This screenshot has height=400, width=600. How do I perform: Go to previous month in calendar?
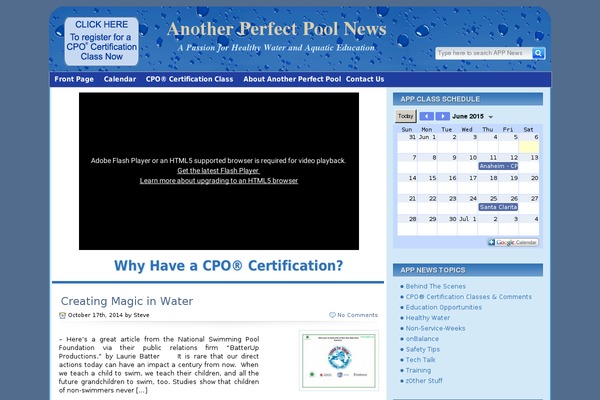(427, 116)
